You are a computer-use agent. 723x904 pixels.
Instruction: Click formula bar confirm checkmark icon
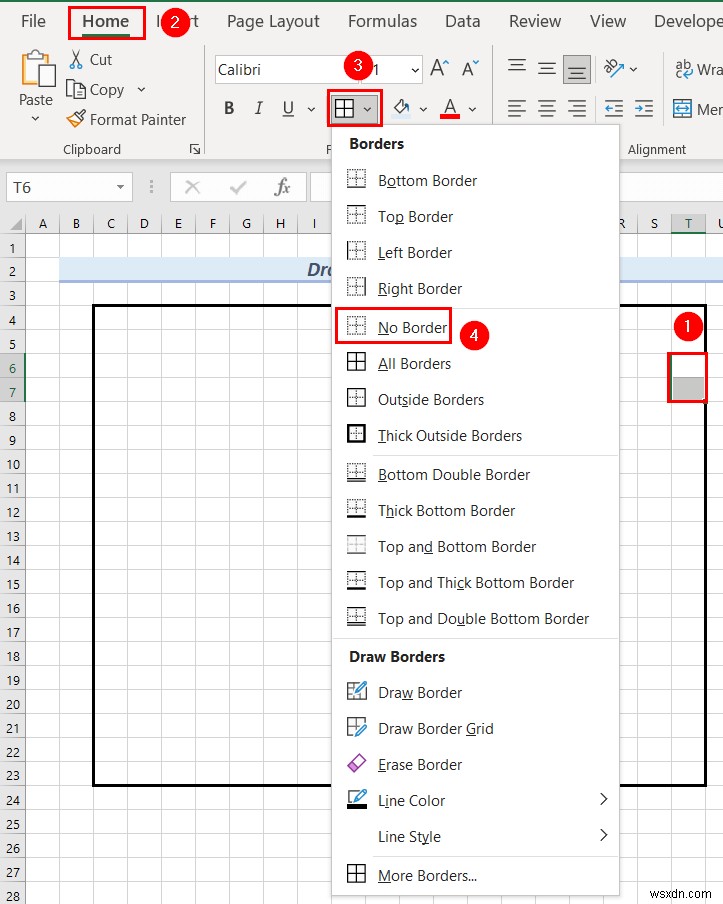238,187
